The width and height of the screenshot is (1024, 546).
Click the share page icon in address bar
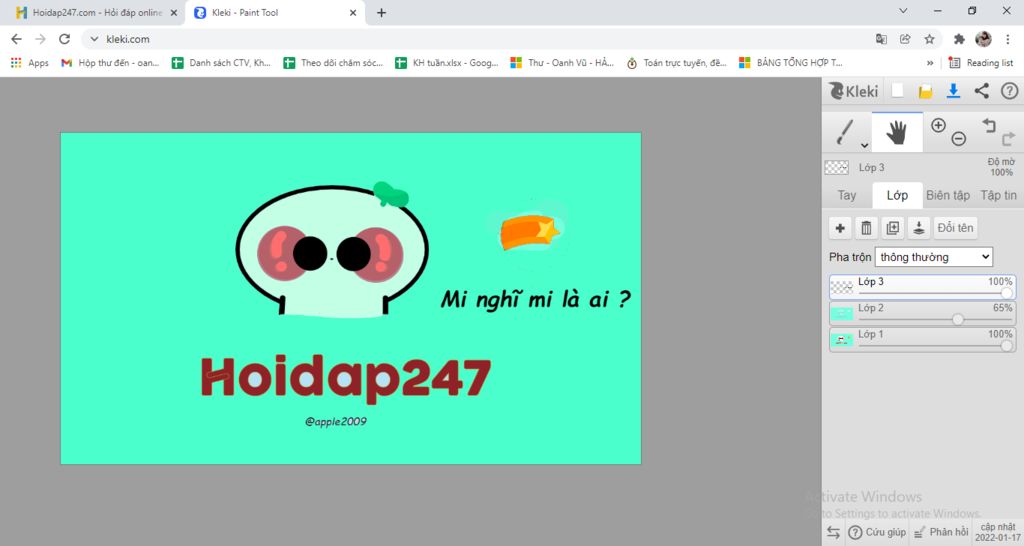(905, 39)
